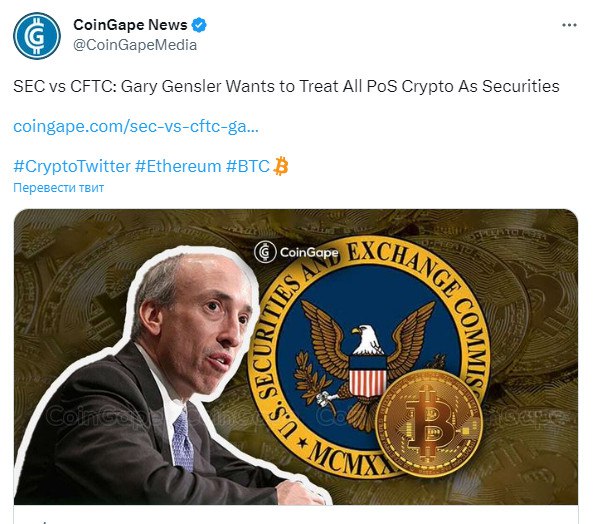594x524 pixels.
Task: Click the orange Bitcoin emoji after #BTC
Action: 281,166
